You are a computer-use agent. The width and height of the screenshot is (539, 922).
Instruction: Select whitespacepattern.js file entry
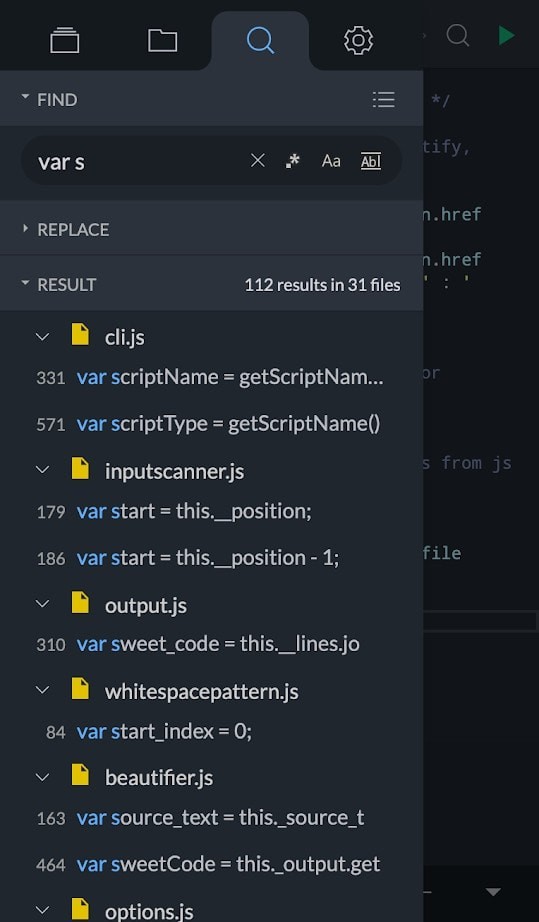click(201, 692)
